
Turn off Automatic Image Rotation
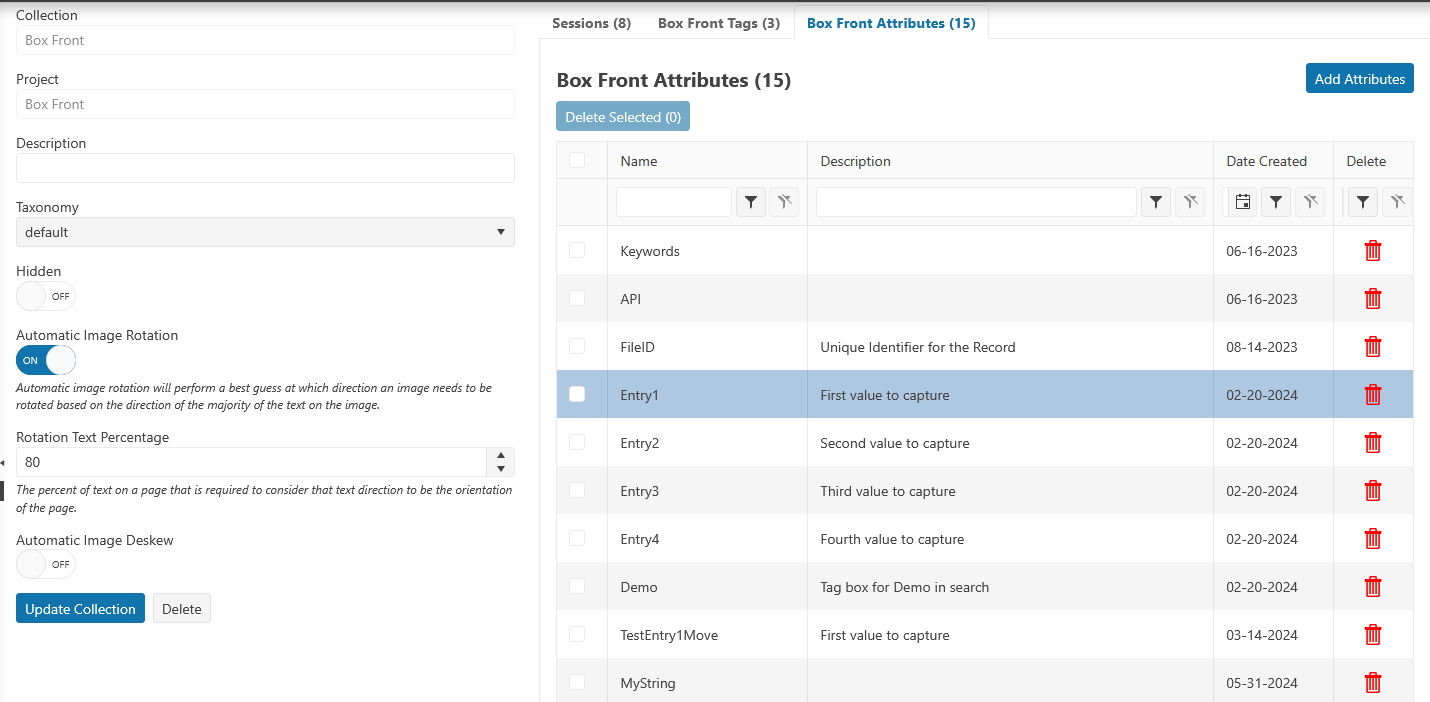pos(46,360)
